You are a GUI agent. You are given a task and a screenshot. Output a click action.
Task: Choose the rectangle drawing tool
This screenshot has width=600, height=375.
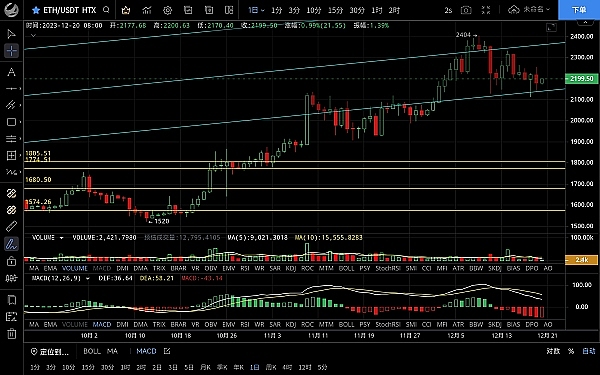point(11,122)
